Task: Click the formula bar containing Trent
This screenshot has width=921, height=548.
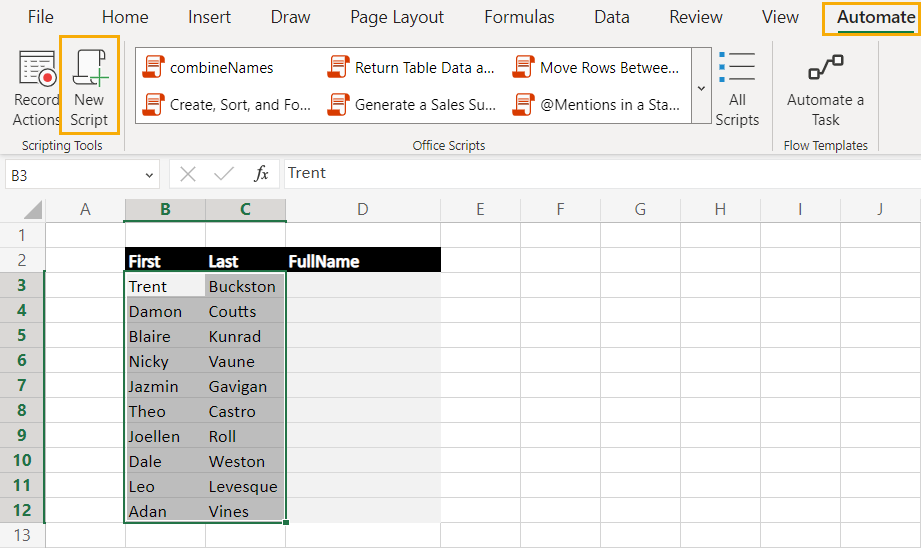Action: coord(601,174)
